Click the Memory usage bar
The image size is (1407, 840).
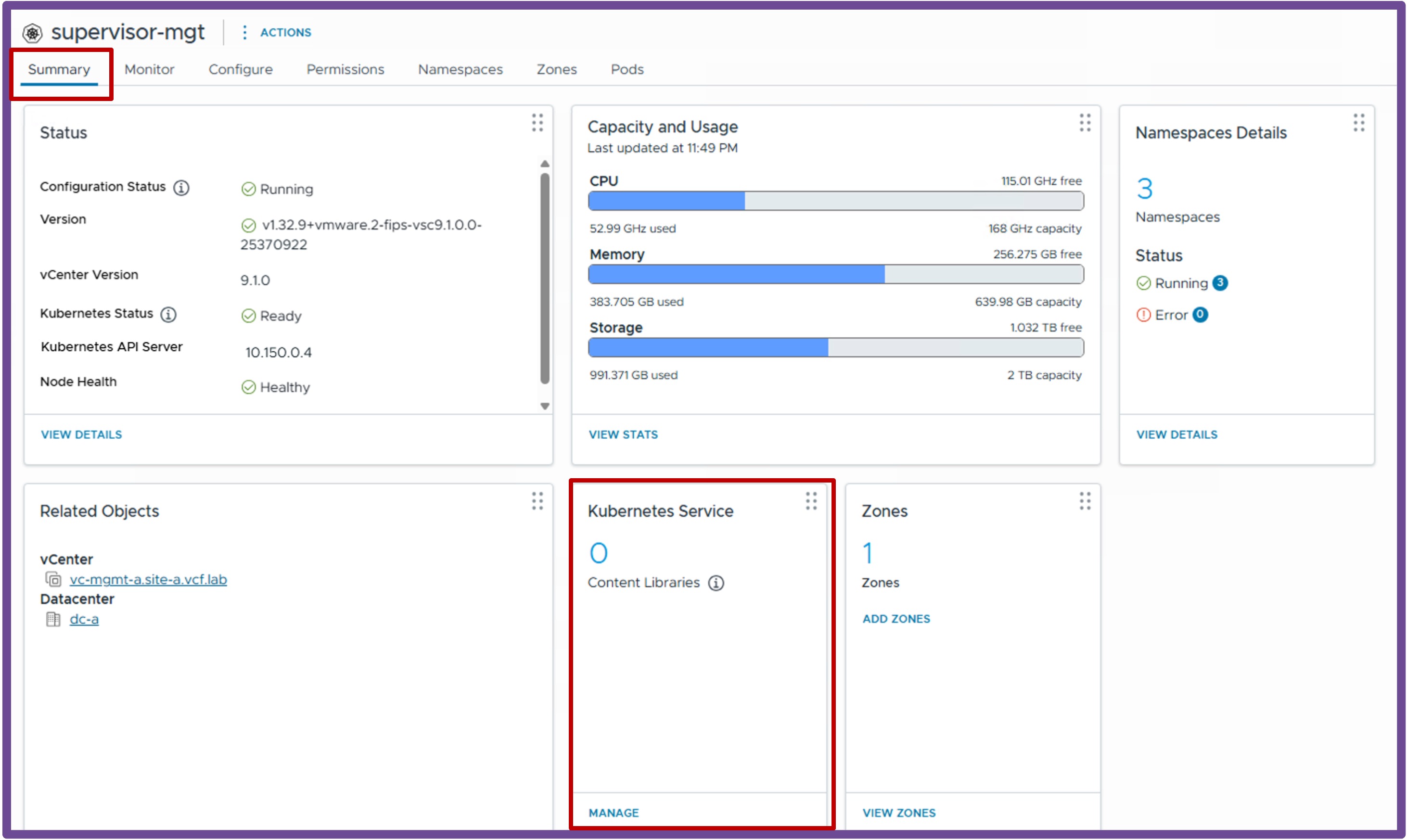[x=836, y=275]
